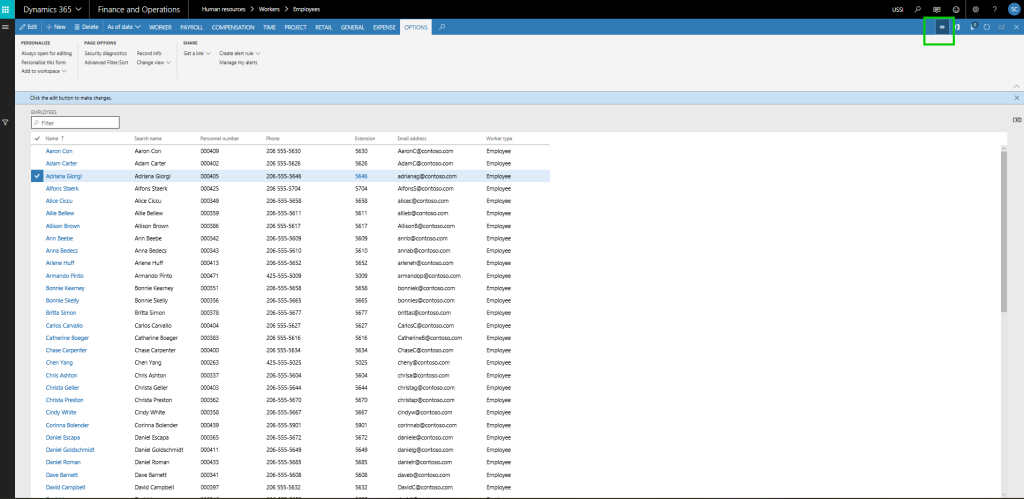Open the USSI company picker
The image size is (1024, 499).
pyautogui.click(x=898, y=9)
